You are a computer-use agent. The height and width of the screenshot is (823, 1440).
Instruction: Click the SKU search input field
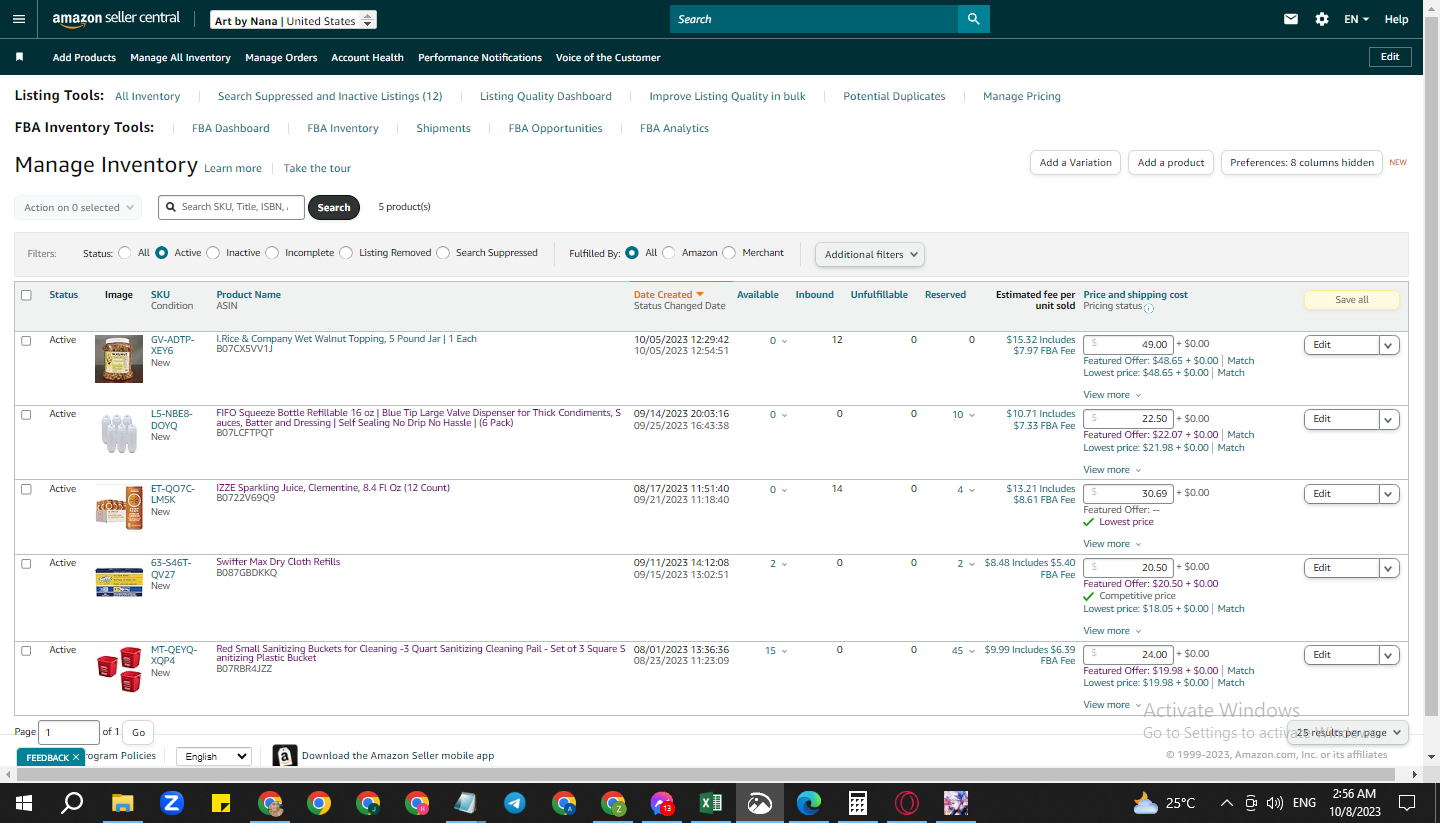pyautogui.click(x=231, y=207)
